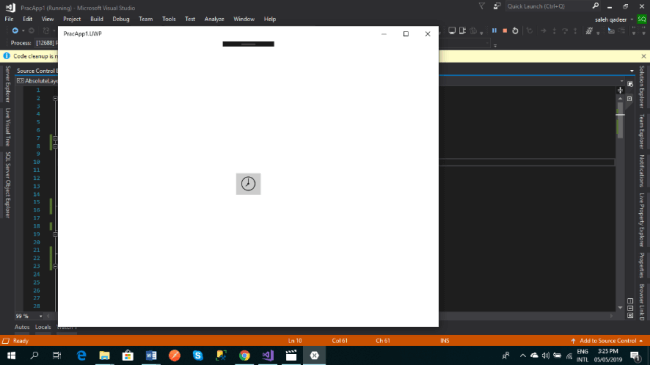Click the Show Next Statement arrow icon
This screenshot has width=650, height=365.
pos(543,31)
